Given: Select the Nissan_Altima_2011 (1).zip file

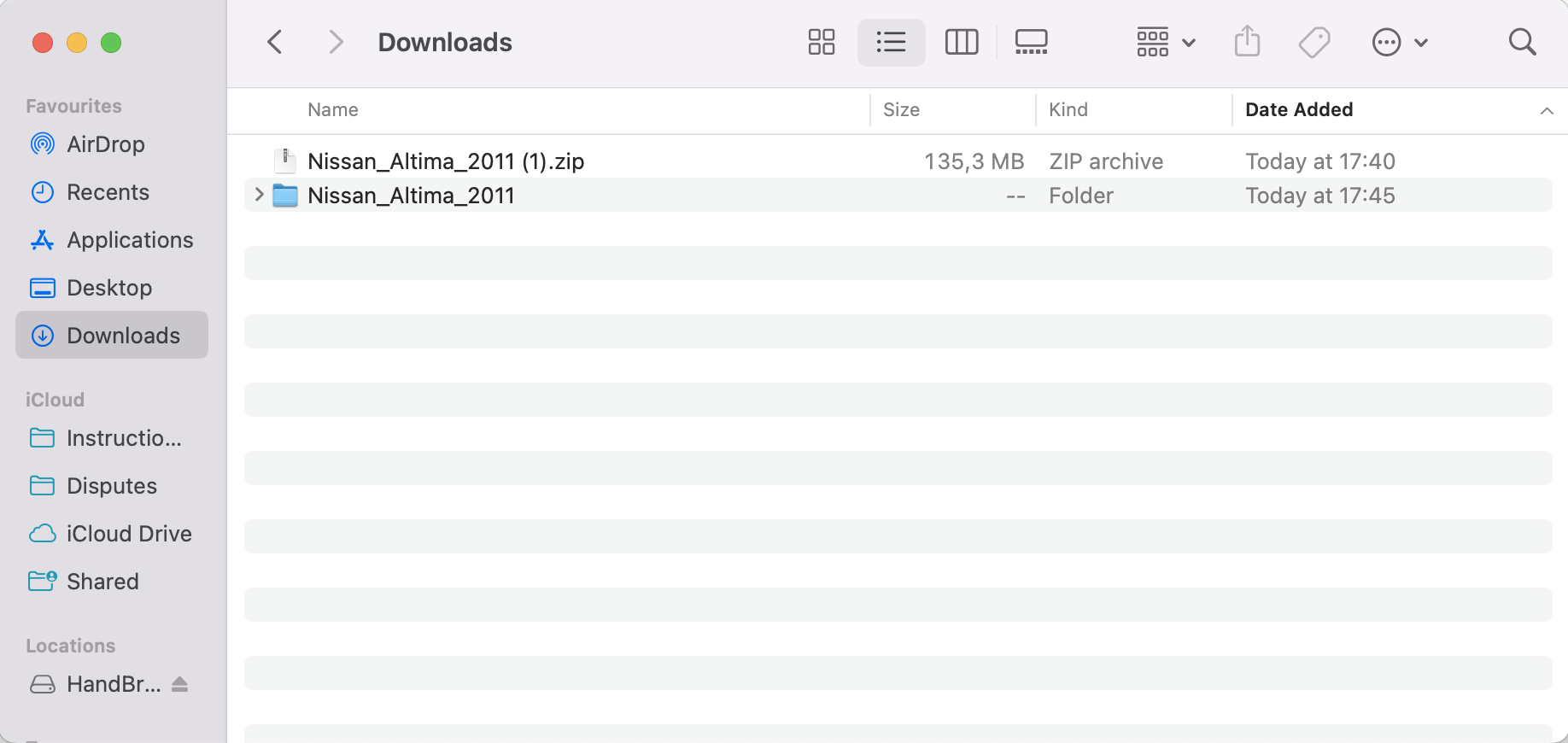Looking at the screenshot, I should (x=898, y=161).
